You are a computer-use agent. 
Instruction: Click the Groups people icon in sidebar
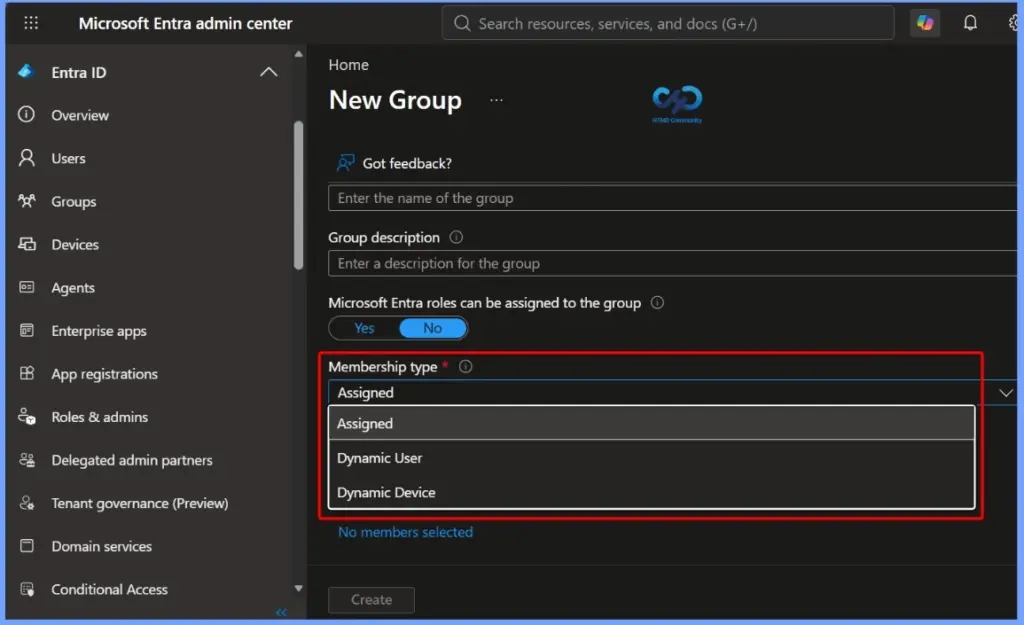pyautogui.click(x=27, y=200)
